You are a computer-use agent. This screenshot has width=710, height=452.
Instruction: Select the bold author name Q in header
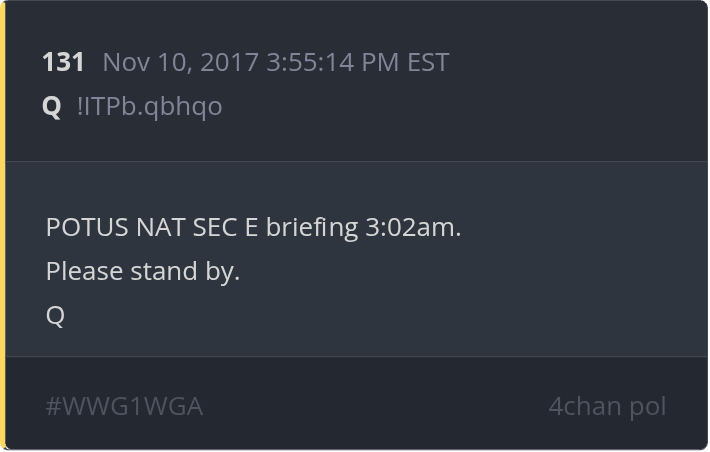[x=52, y=107]
